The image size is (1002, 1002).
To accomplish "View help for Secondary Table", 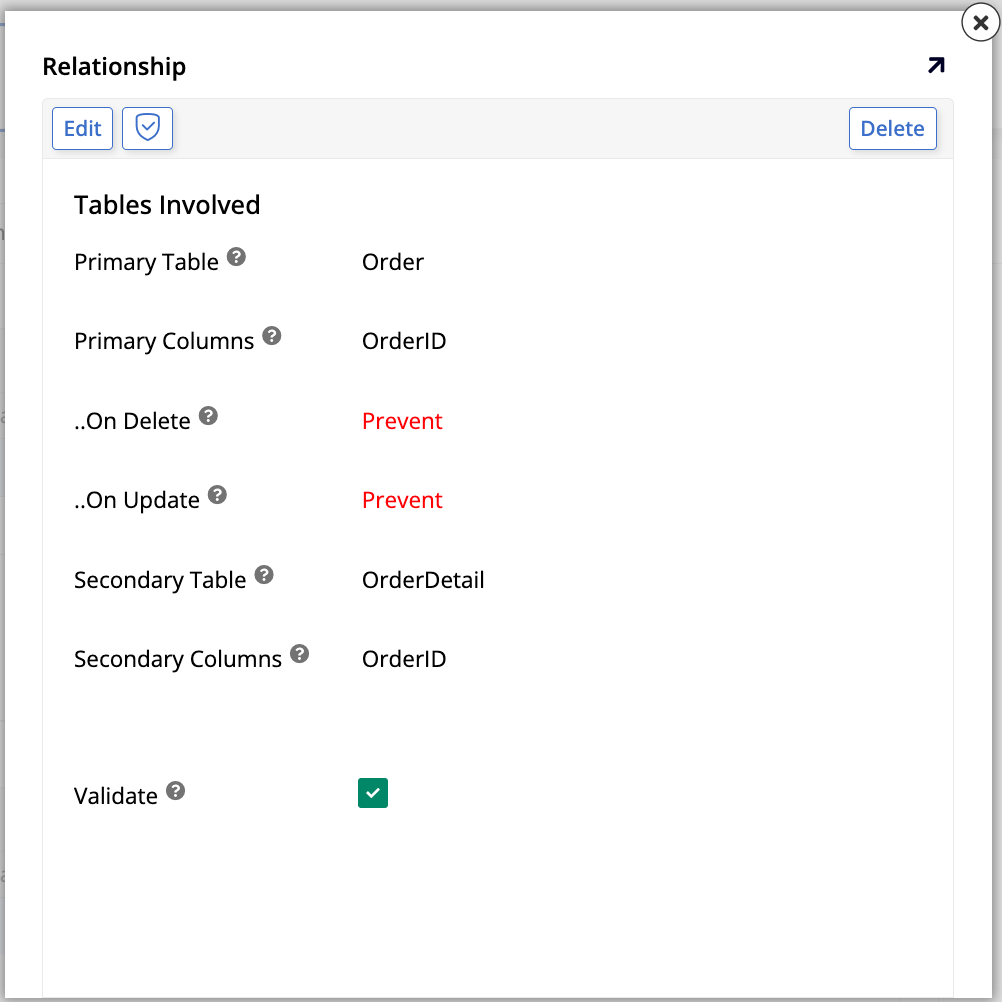I will coord(263,573).
